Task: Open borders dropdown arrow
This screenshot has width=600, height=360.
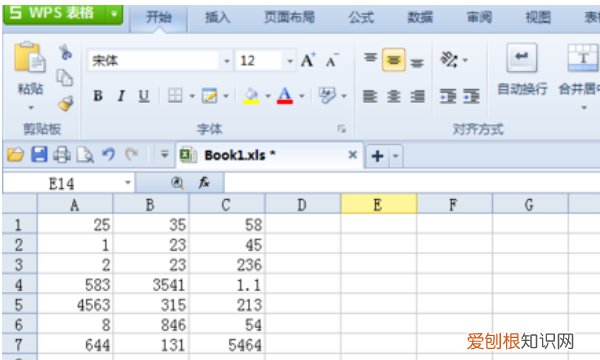Action: tap(192, 96)
